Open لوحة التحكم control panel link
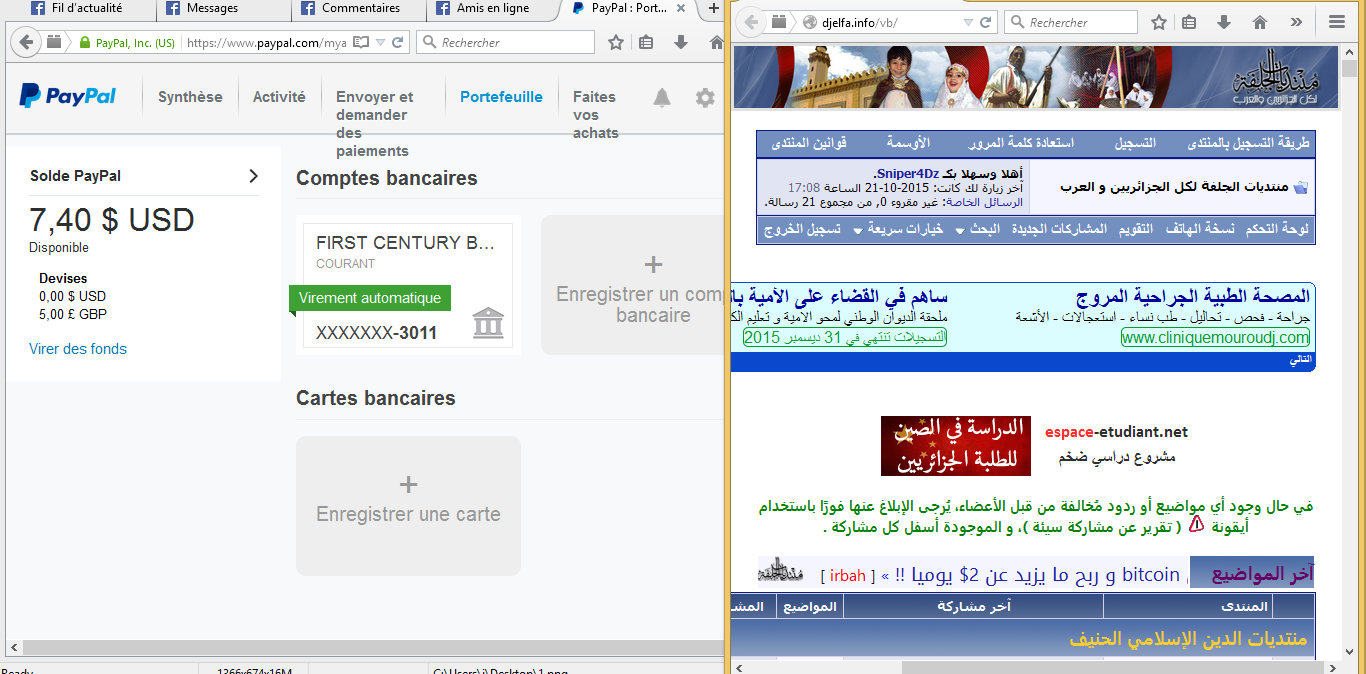Screen dimensions: 1366x674 coord(1276,229)
